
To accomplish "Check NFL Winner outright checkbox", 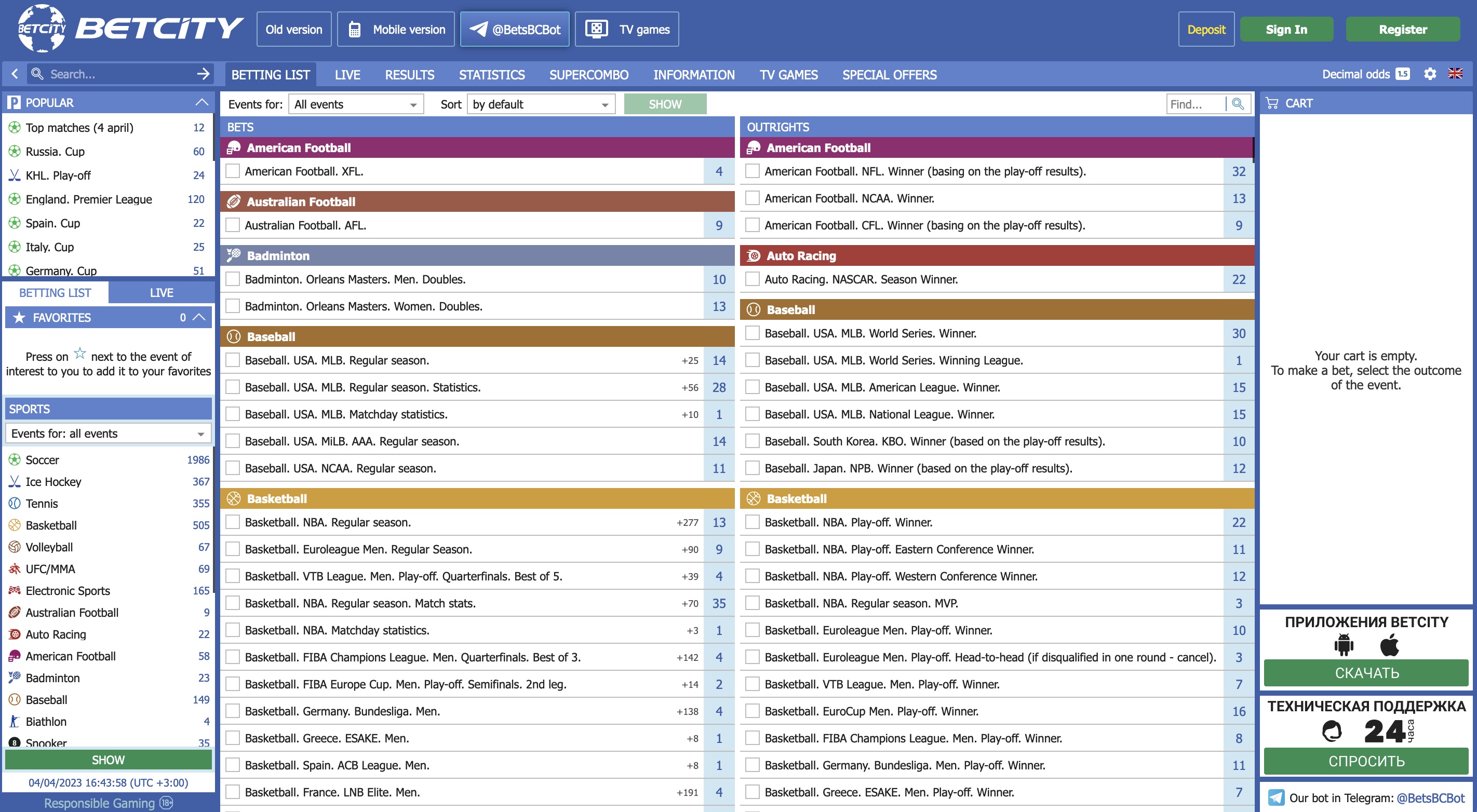I will pos(752,171).
